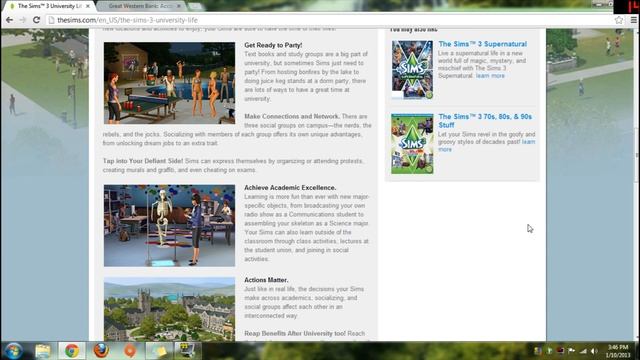Close the Sims 3 University Life tab
The image size is (640, 360).
[x=88, y=6]
